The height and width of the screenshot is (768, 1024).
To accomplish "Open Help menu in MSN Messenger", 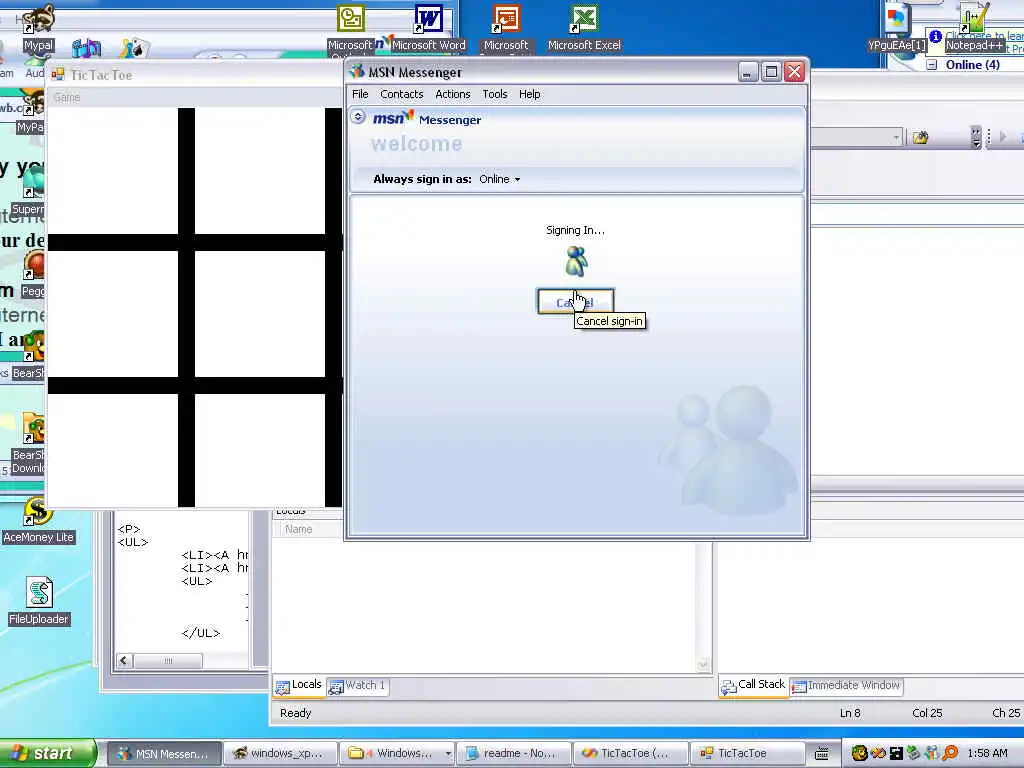I will tap(530, 94).
